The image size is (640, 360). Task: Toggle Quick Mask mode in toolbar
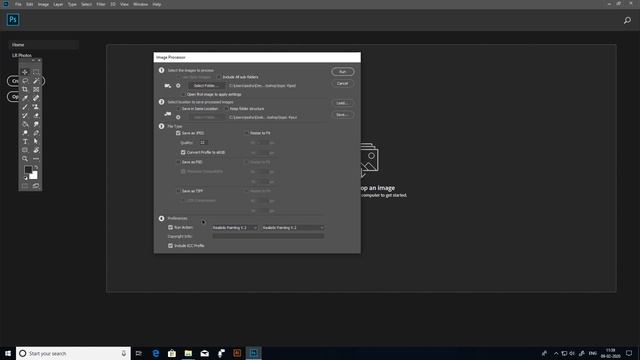pyautogui.click(x=25, y=186)
